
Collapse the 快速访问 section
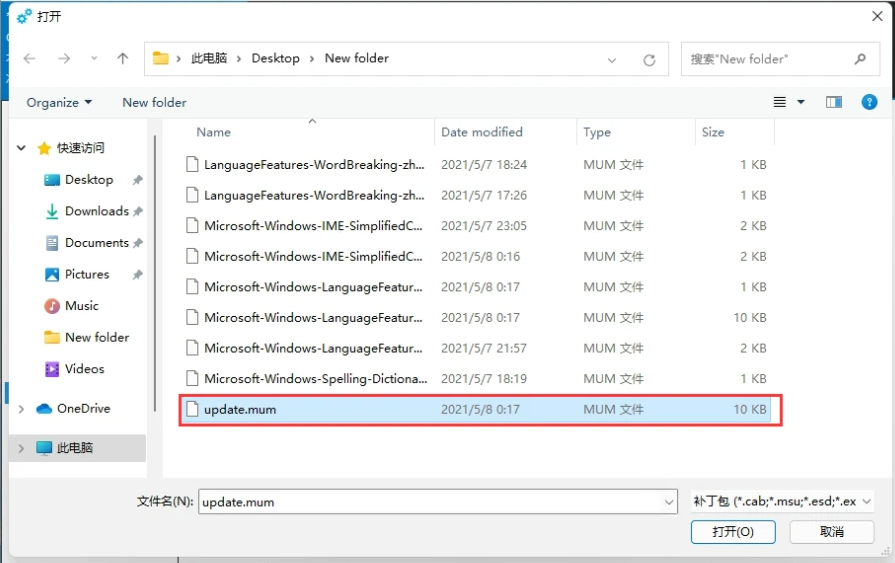[x=22, y=148]
